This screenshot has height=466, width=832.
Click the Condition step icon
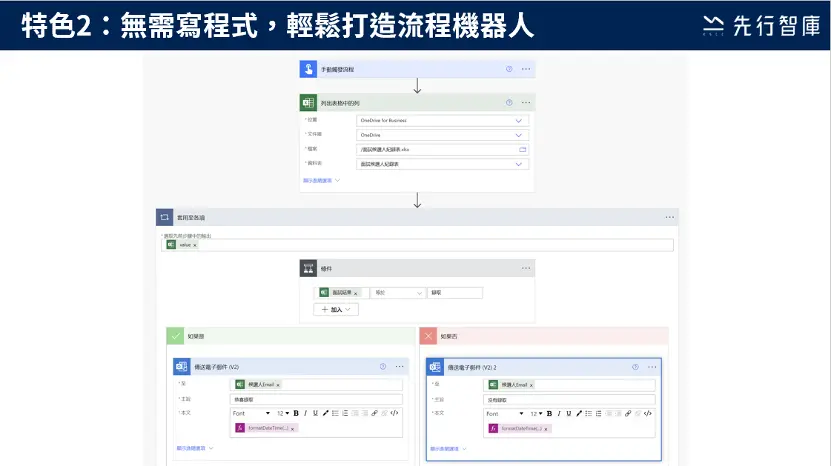tap(308, 269)
